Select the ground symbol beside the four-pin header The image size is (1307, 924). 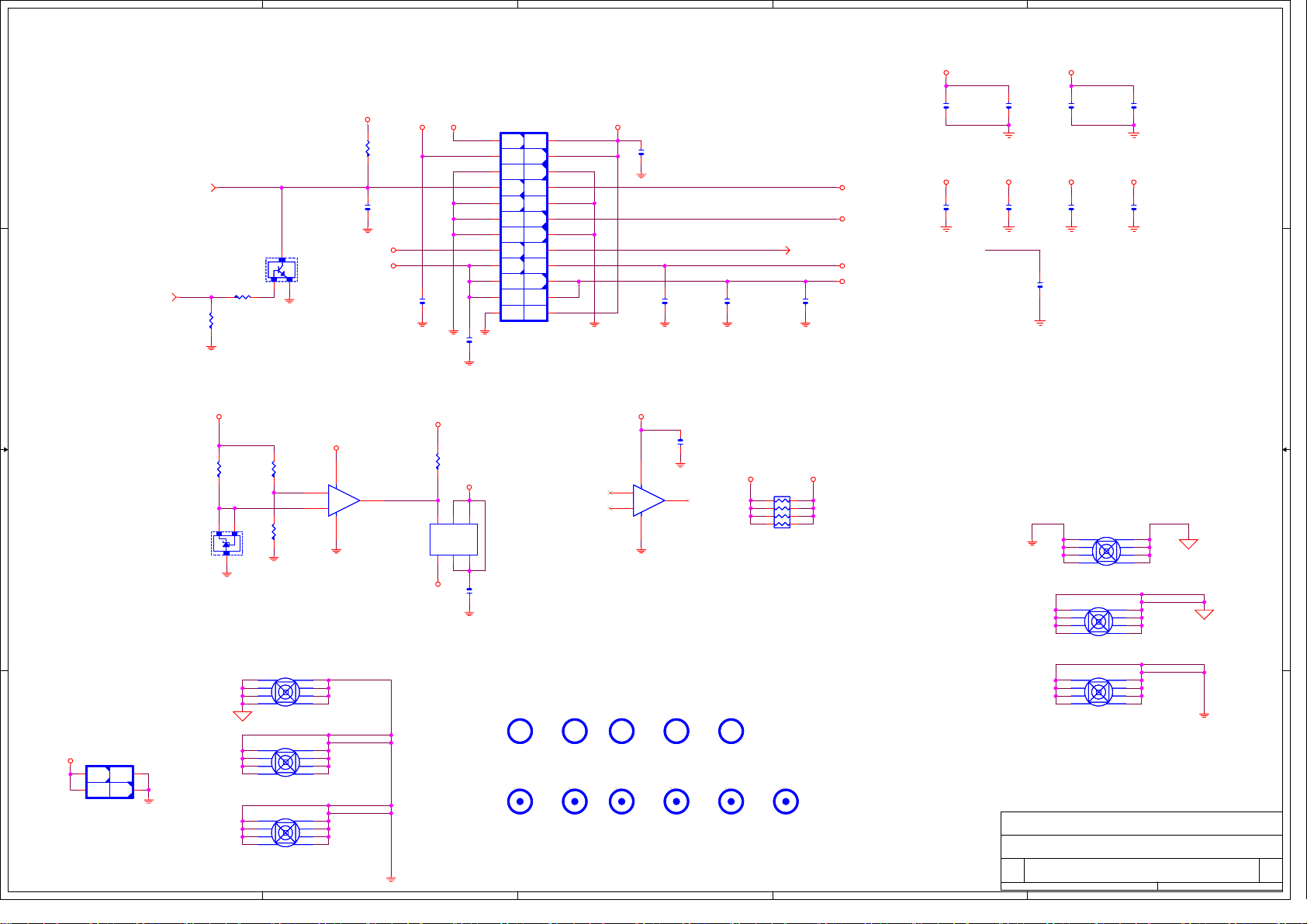[148, 801]
